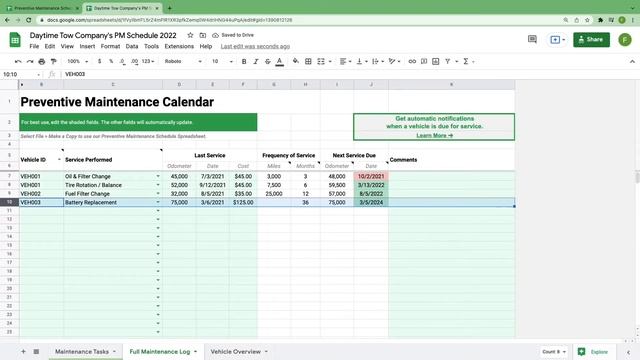Insert comment icon in toolbar
This screenshot has width=640, height=360.
coord(424,61)
